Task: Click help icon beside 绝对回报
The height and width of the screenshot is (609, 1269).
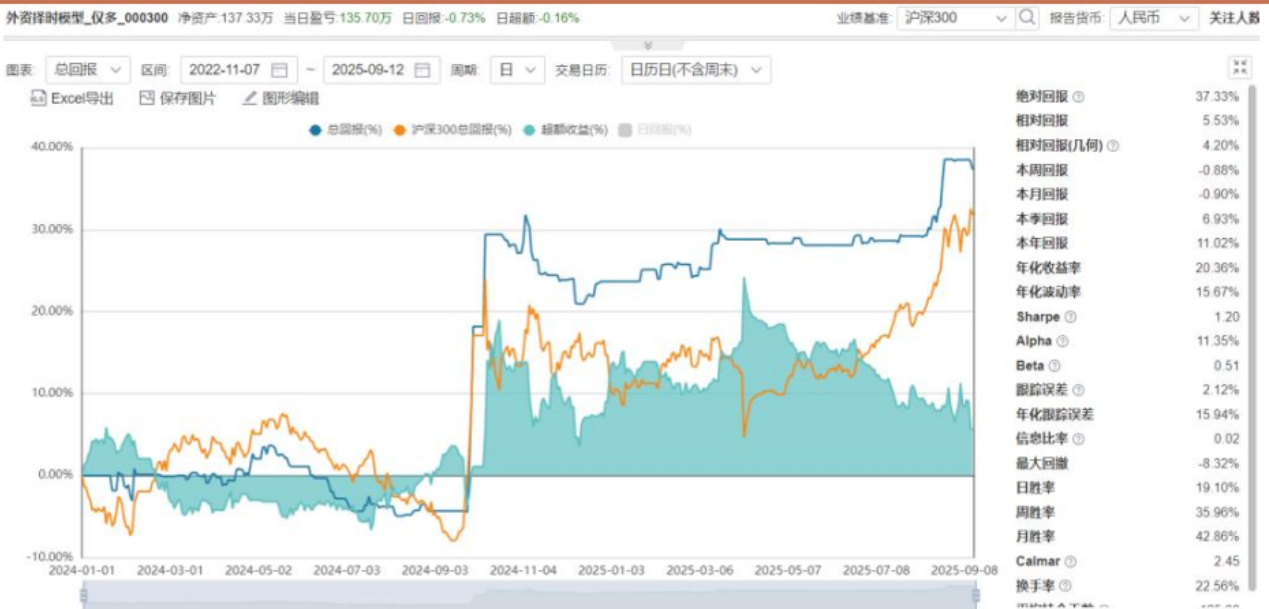Action: [1078, 97]
